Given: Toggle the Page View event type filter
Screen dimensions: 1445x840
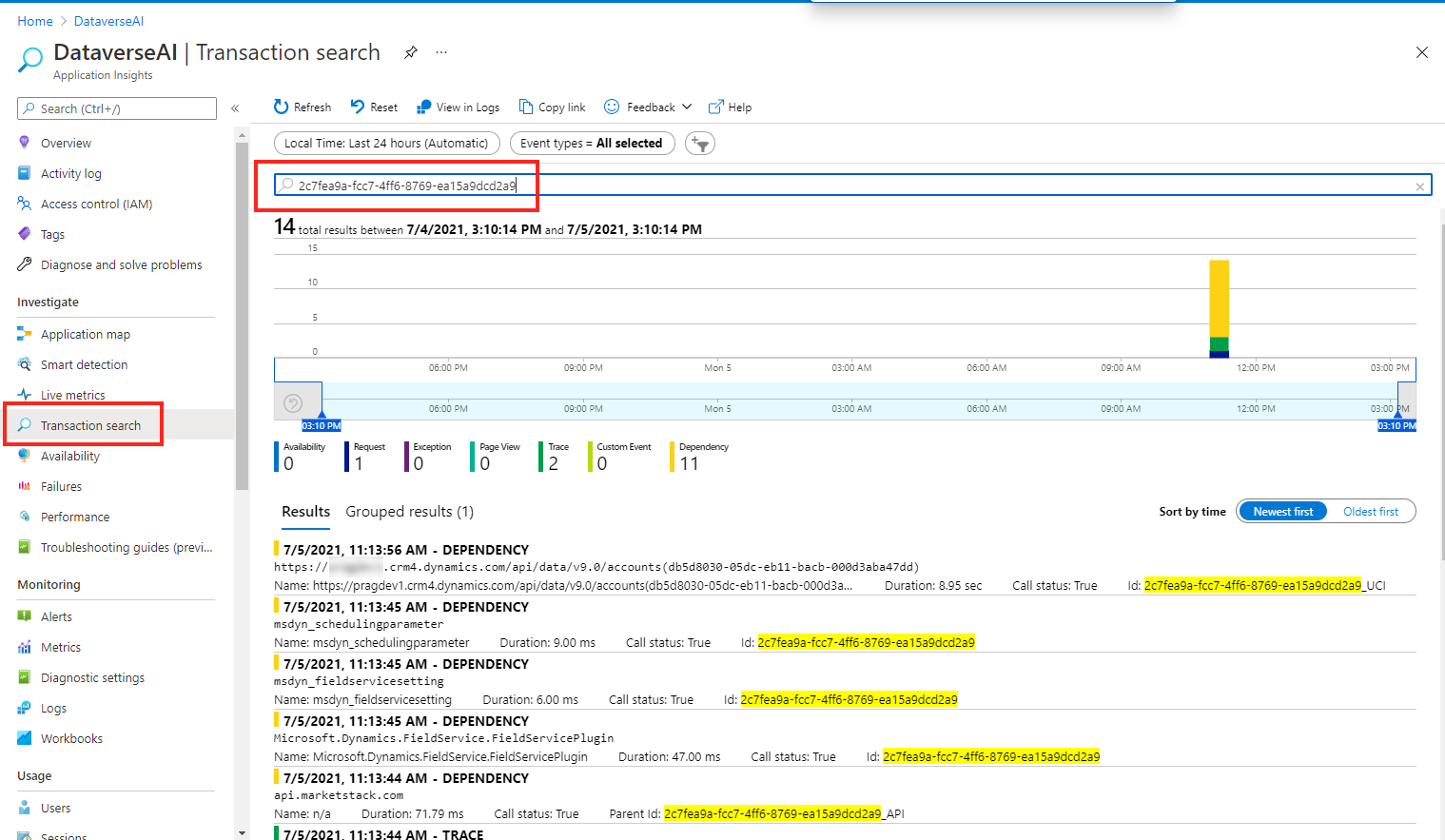Looking at the screenshot, I should coord(497,457).
